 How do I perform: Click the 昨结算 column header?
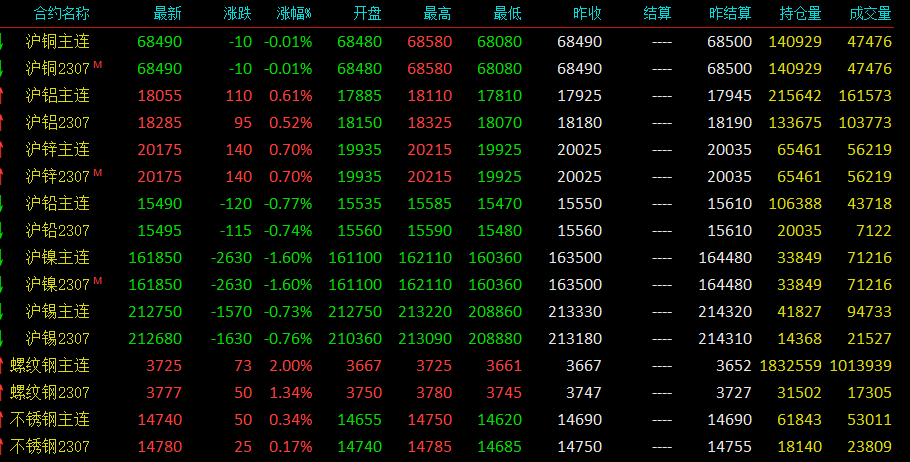coord(730,13)
